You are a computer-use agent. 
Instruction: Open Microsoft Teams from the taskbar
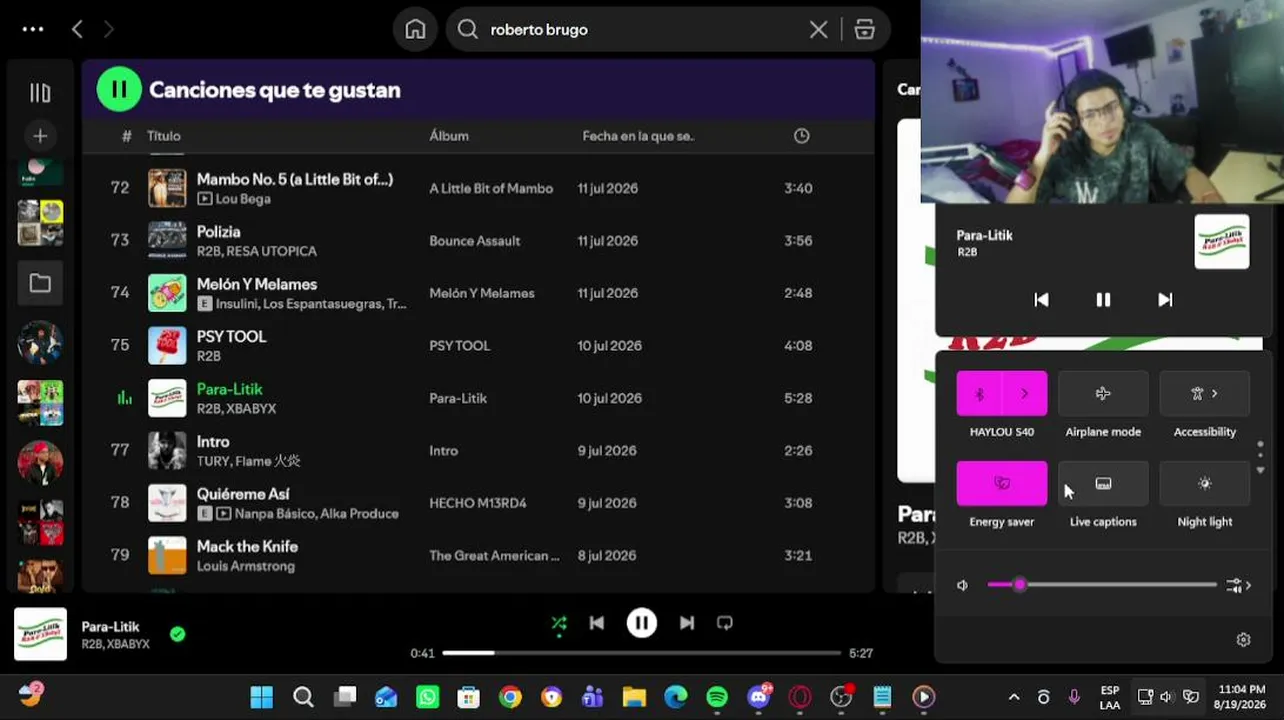593,697
